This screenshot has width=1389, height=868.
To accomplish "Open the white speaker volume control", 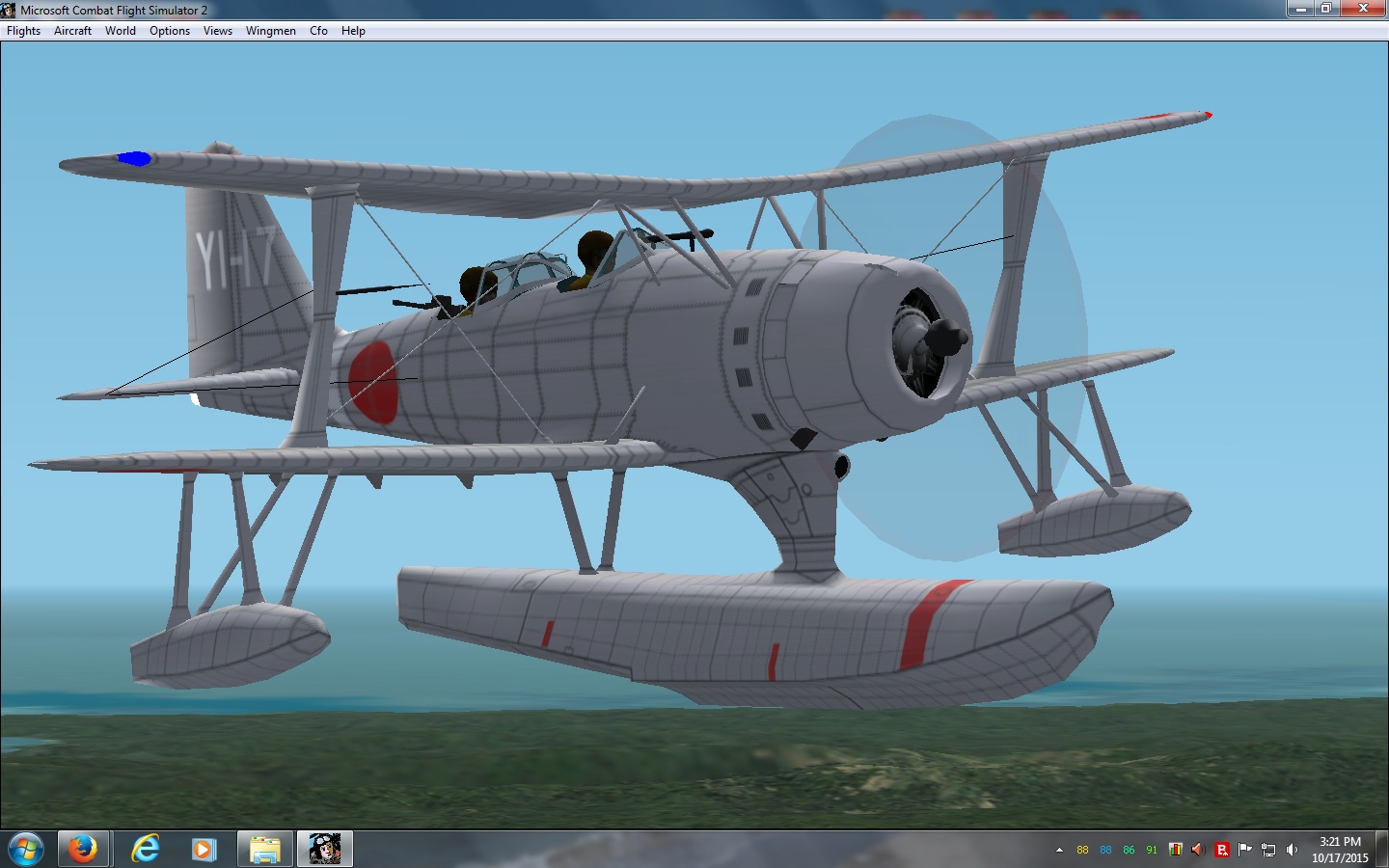I will pyautogui.click(x=1292, y=850).
